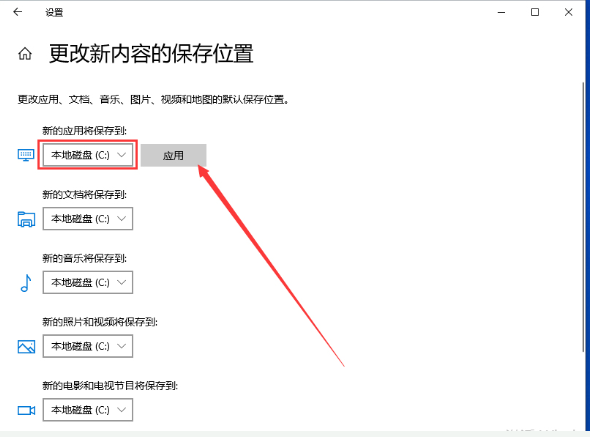Viewport: 590px width, 437px height.
Task: Close the settings window
Action: [569, 12]
